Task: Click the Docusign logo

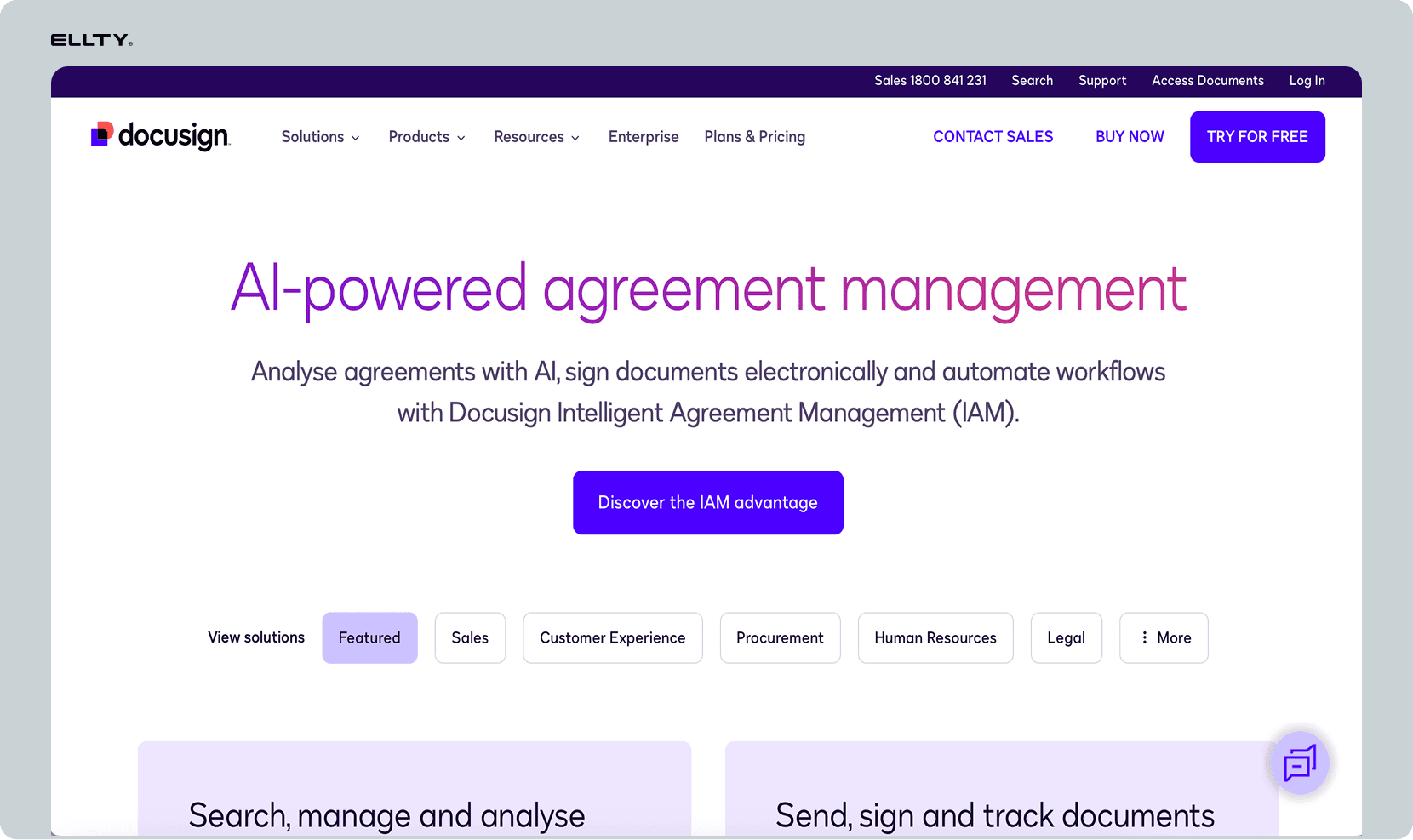Action: click(x=161, y=136)
